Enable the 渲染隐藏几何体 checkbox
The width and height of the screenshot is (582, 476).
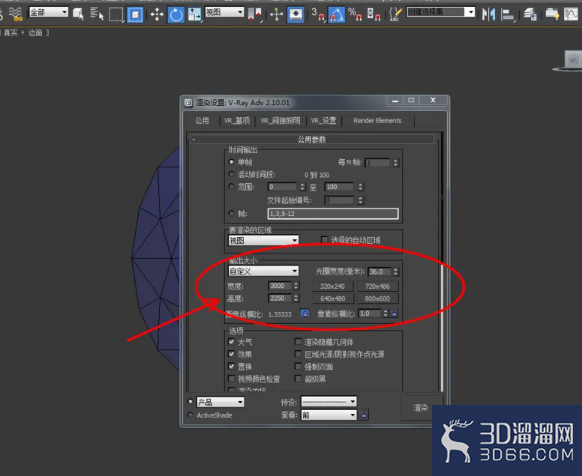298,341
